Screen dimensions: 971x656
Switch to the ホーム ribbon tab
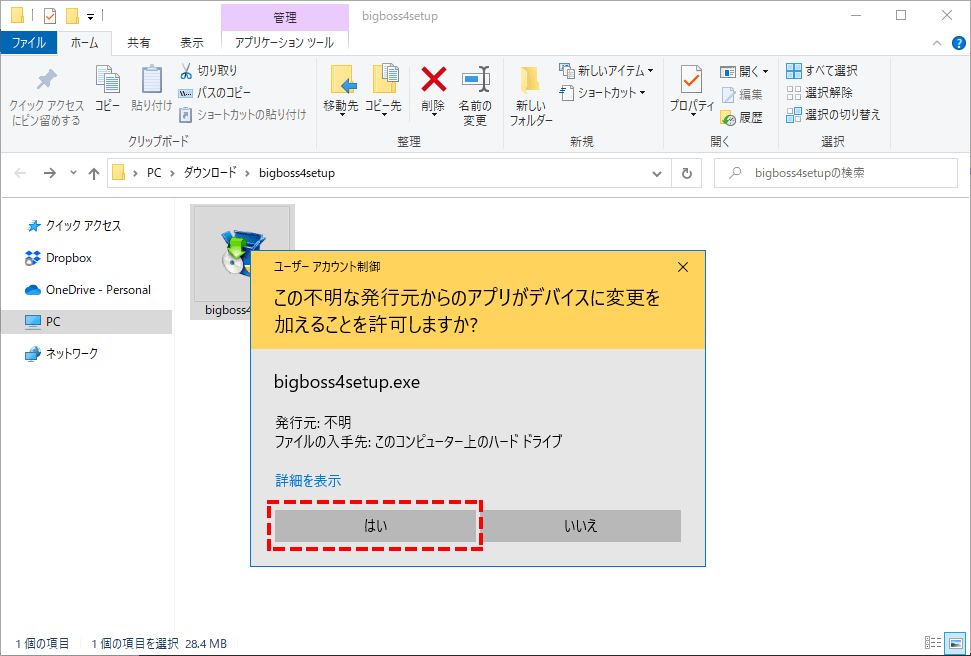84,43
